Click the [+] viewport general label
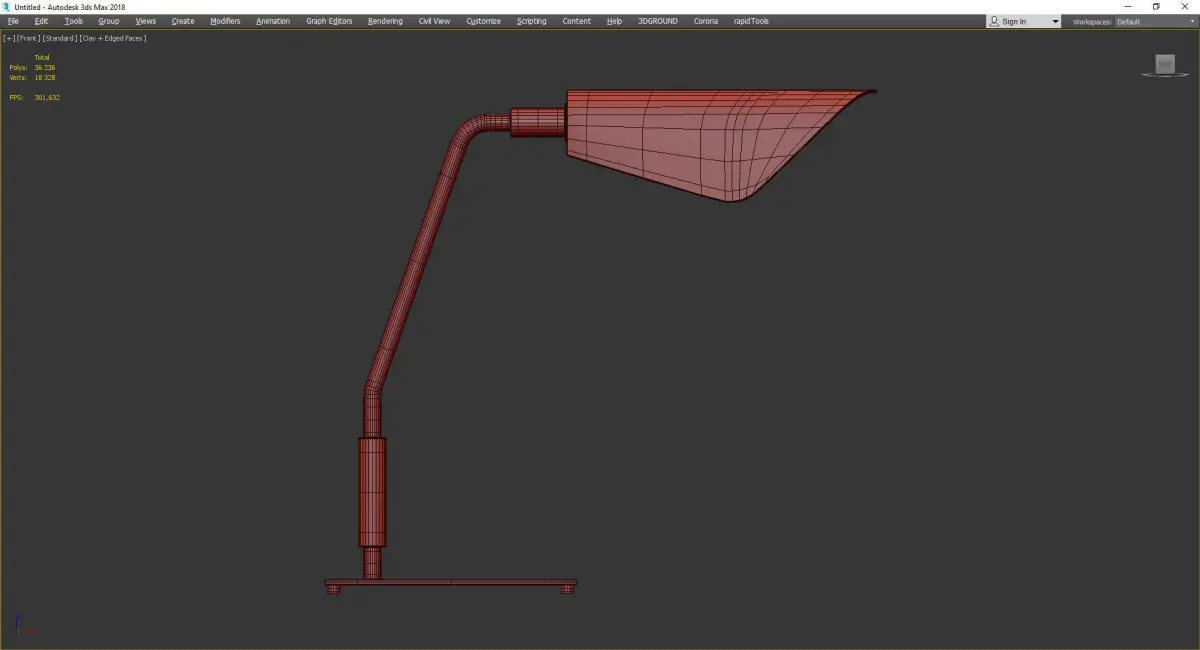Screen dimensions: 1200x650 [x=9, y=38]
